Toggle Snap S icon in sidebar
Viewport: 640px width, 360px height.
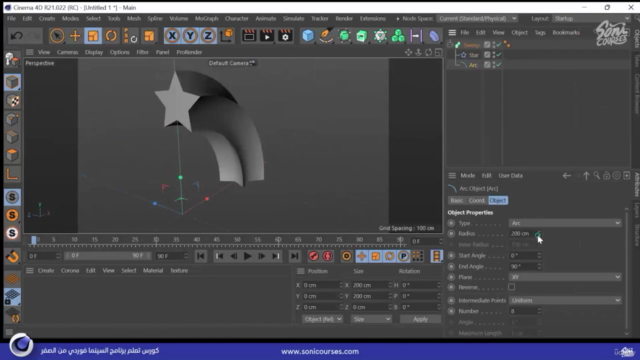point(12,197)
